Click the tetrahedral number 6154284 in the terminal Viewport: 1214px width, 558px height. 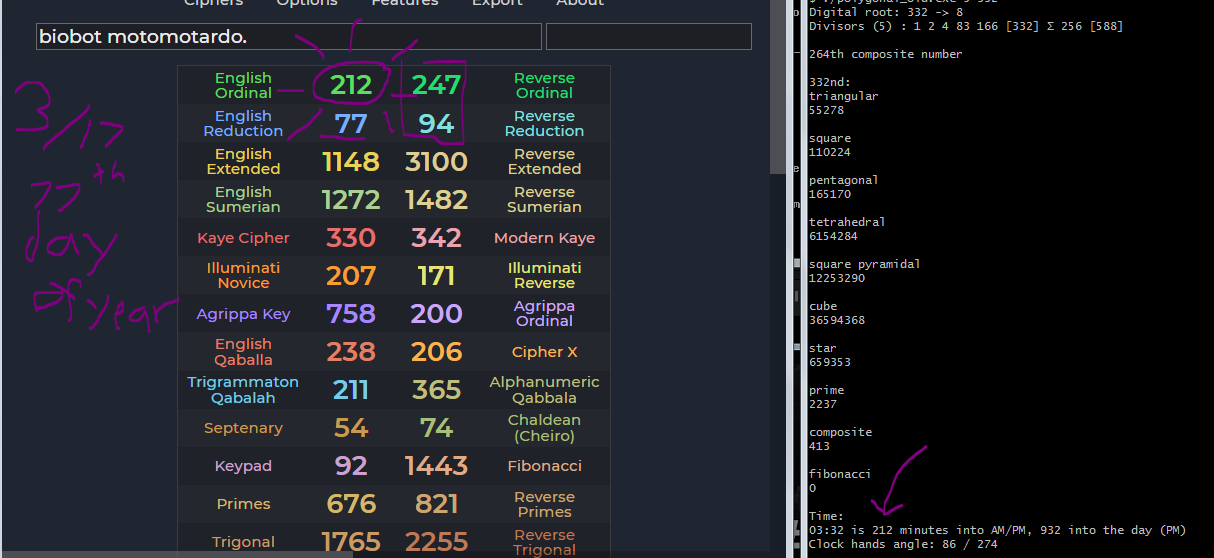pos(833,236)
